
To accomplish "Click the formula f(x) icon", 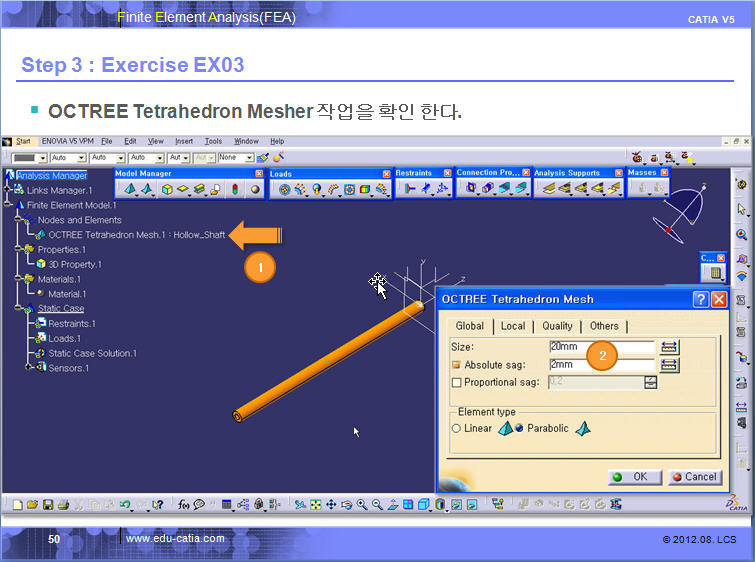I will point(184,504).
